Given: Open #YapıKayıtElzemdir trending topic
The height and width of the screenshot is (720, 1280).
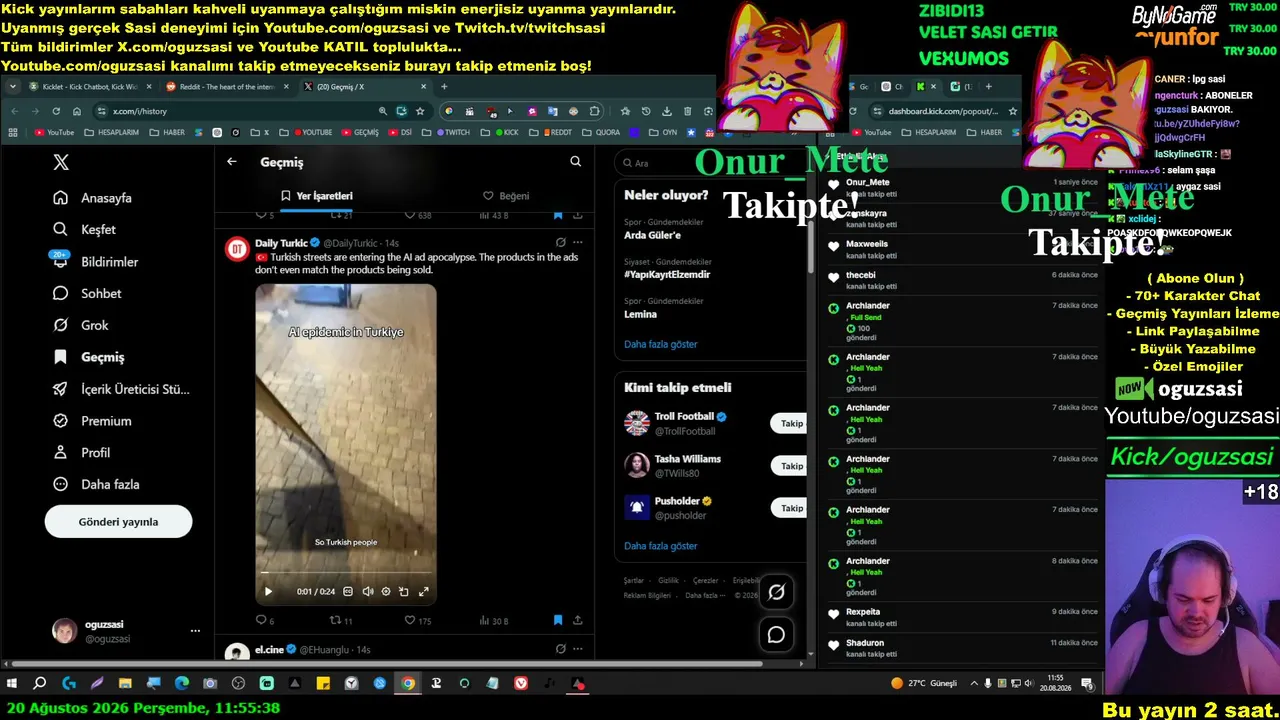Looking at the screenshot, I should click(x=667, y=275).
